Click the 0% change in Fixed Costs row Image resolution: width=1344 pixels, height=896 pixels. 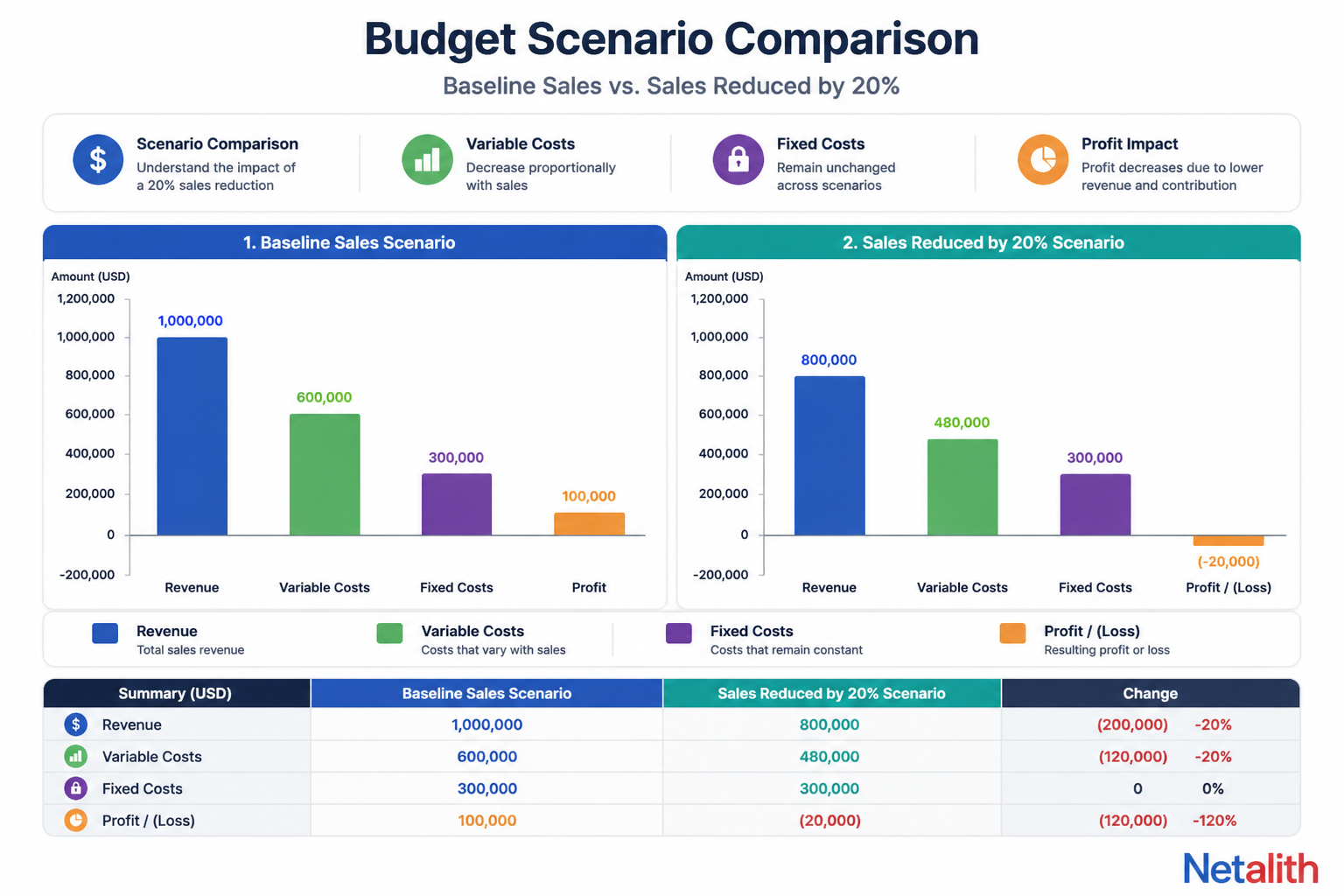click(x=1213, y=788)
